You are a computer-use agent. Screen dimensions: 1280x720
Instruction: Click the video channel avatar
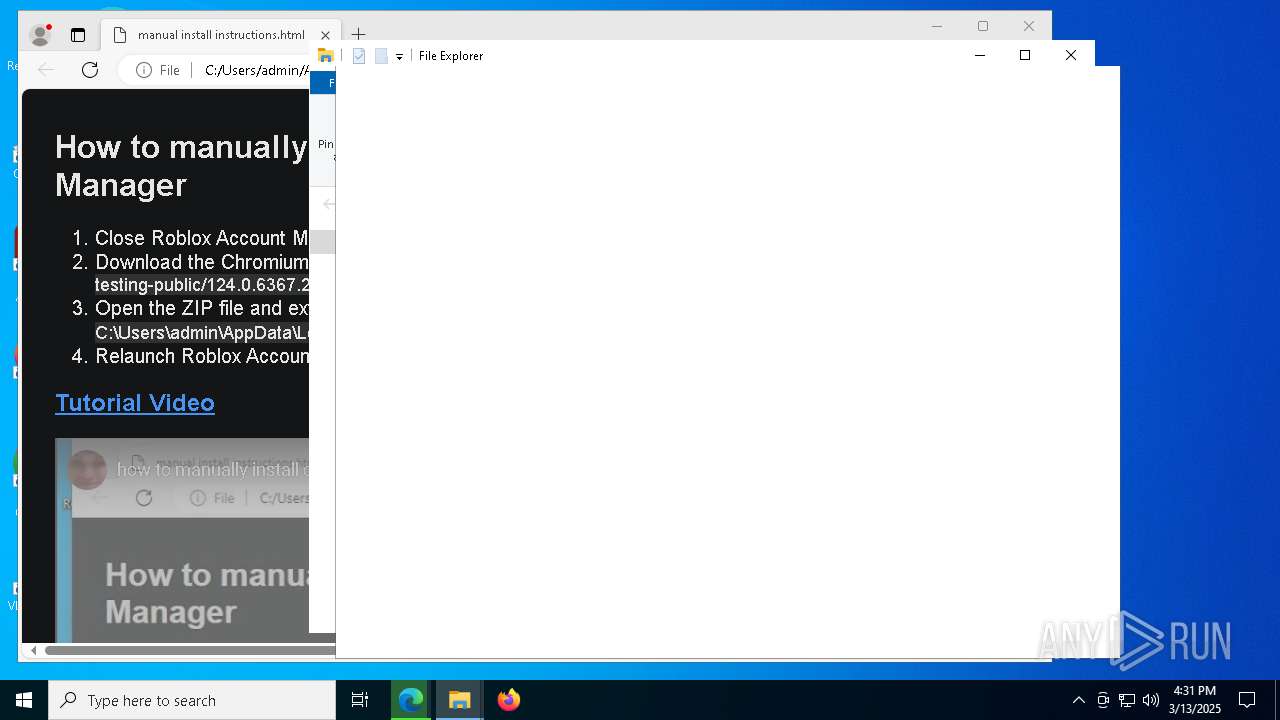coord(87,470)
